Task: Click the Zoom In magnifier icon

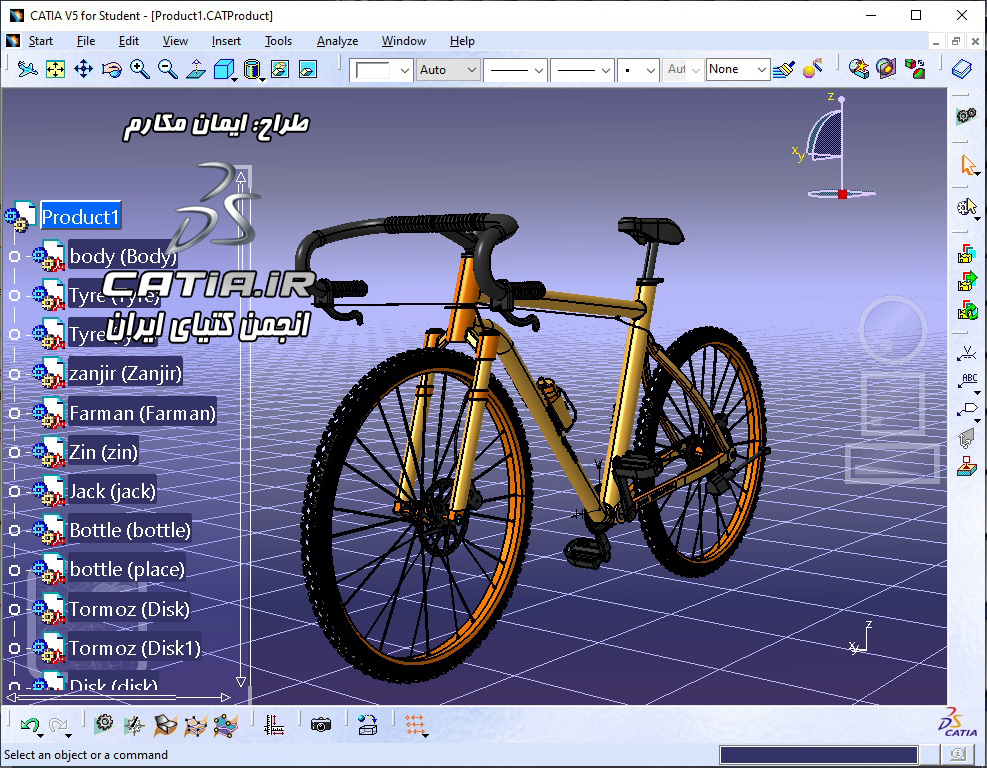Action: coord(140,69)
